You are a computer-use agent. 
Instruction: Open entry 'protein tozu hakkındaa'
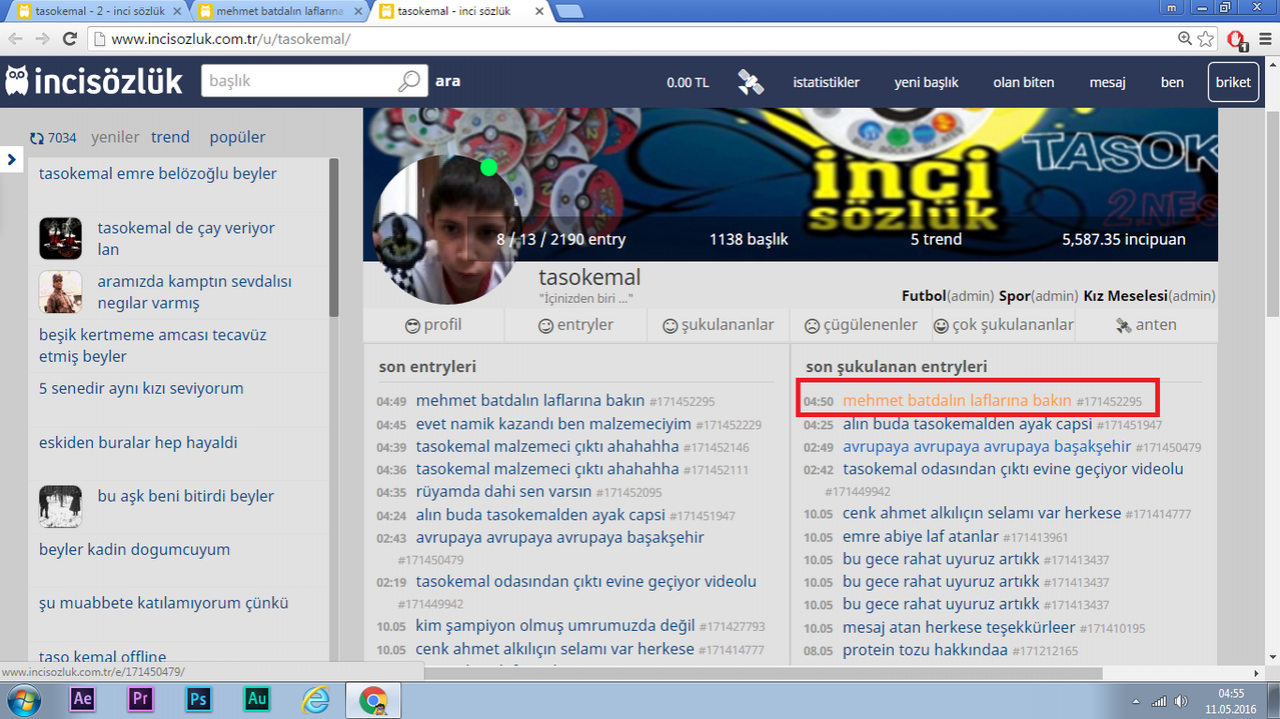[925, 651]
